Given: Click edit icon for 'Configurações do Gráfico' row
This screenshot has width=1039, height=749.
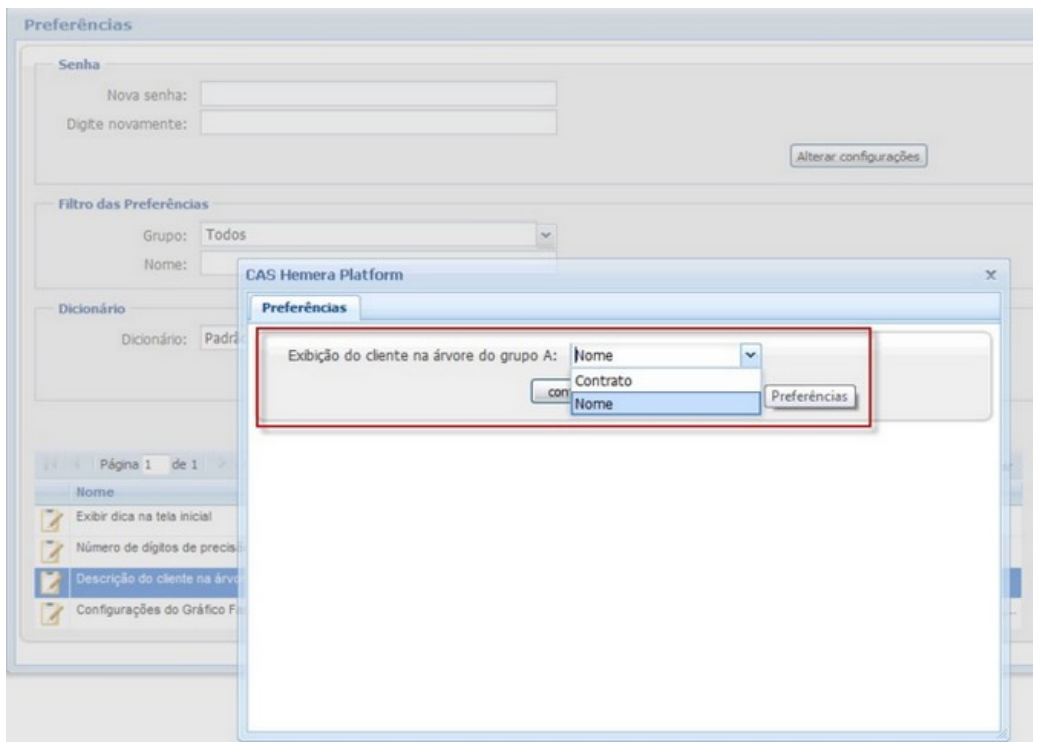Looking at the screenshot, I should point(49,611).
